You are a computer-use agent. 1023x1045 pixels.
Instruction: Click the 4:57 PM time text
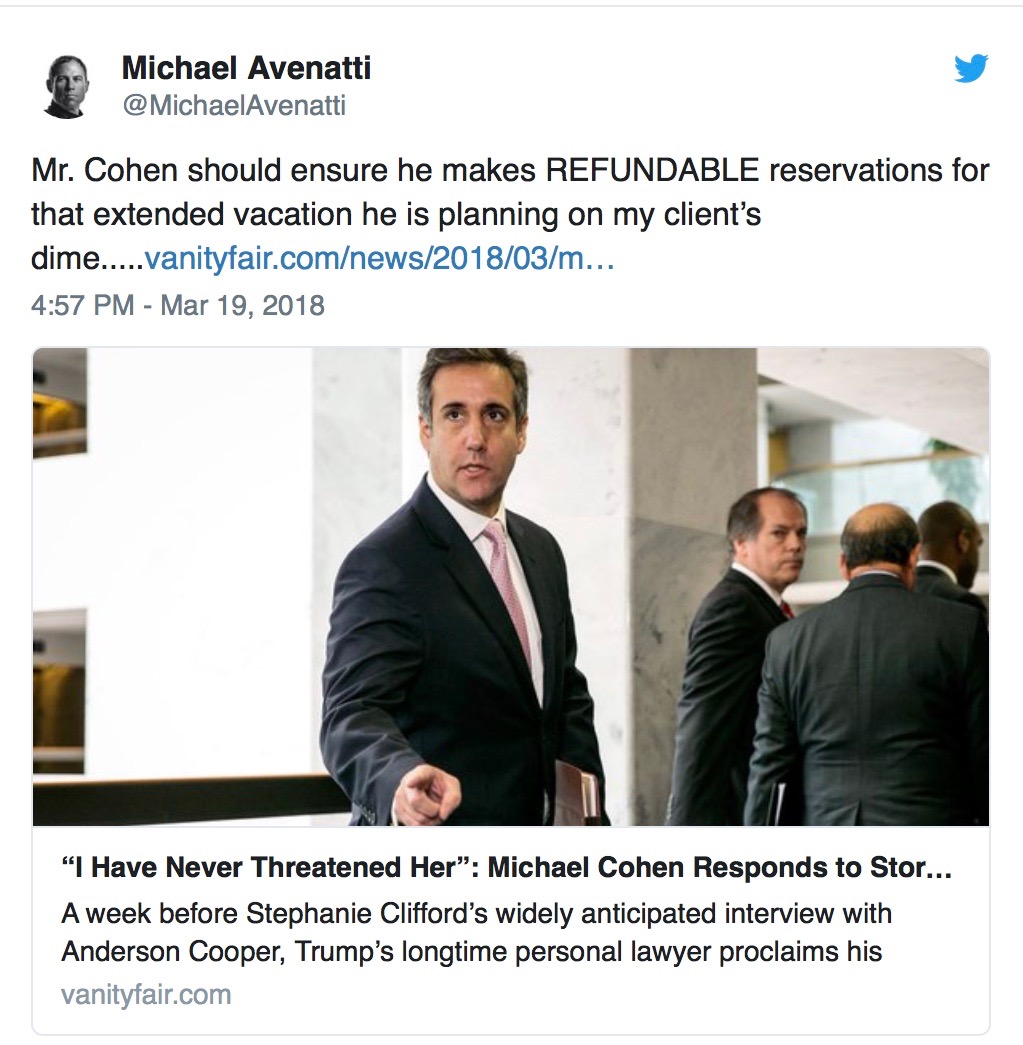tap(82, 304)
